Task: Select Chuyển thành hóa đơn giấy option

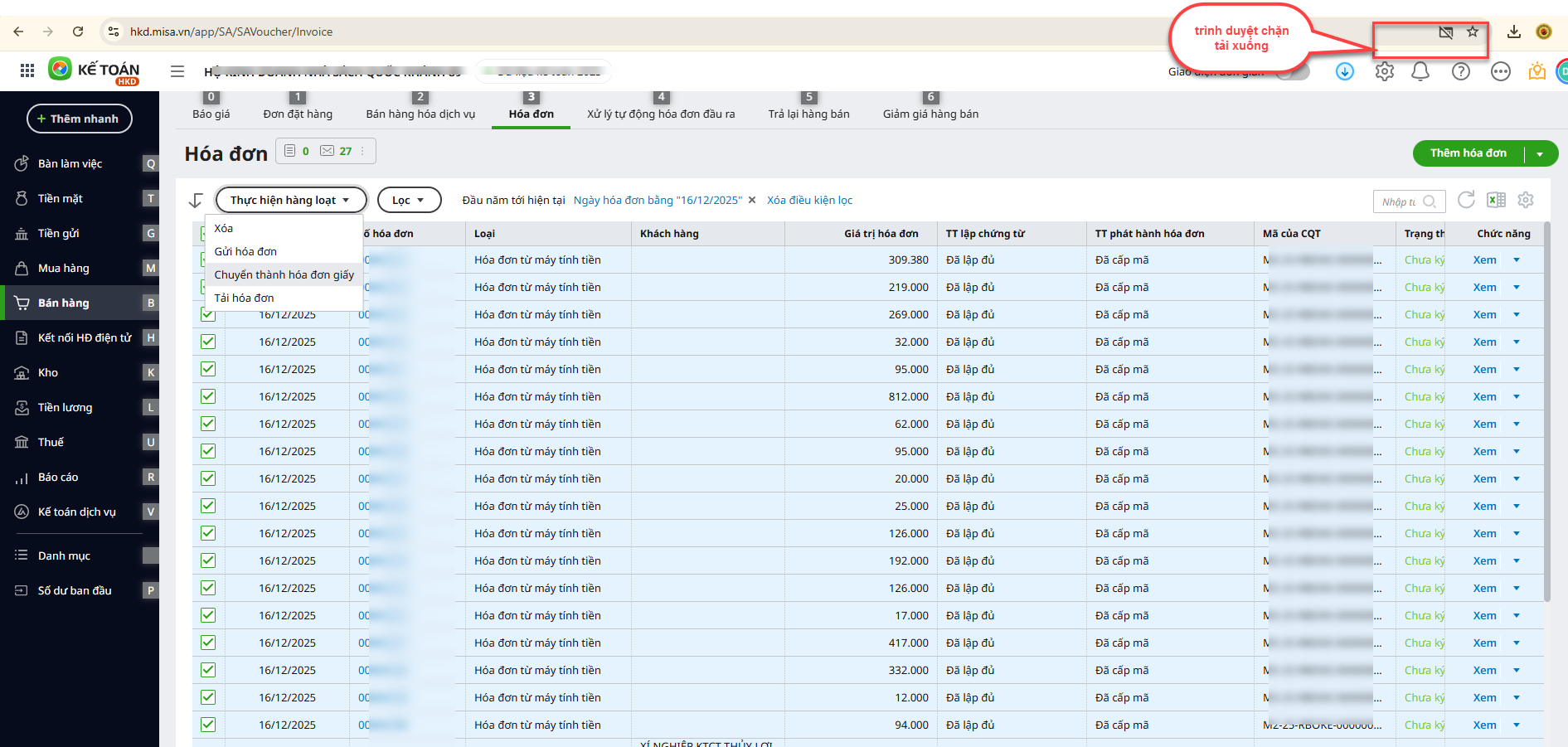Action: (x=284, y=274)
